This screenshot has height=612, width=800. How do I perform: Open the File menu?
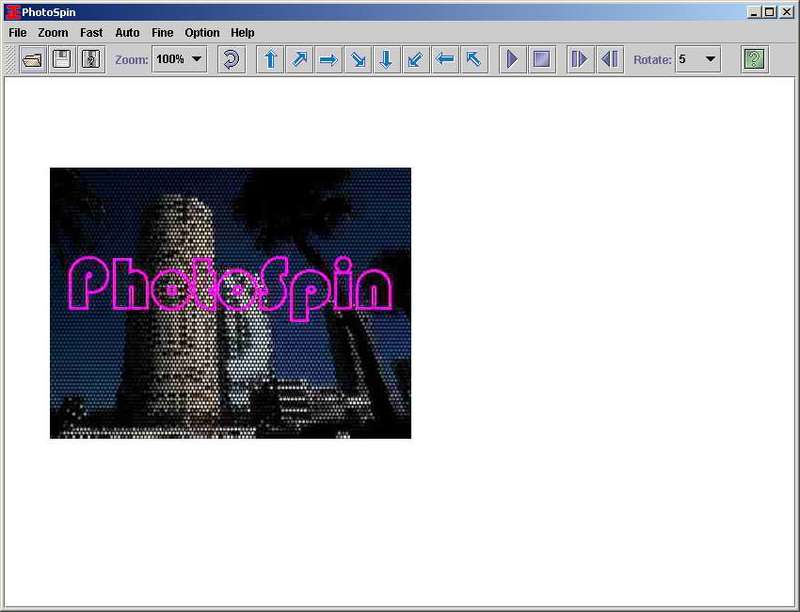pos(17,33)
